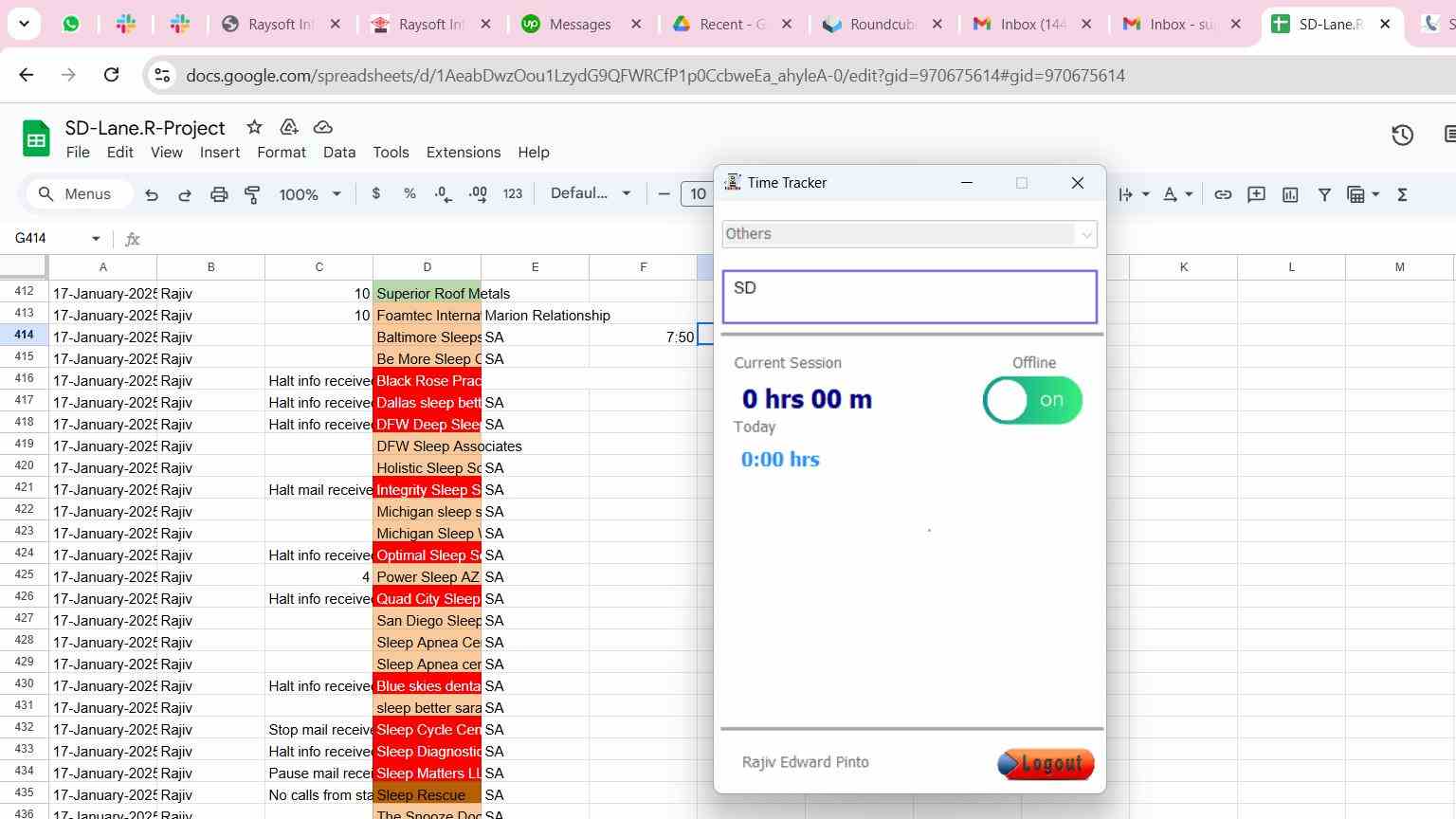1456x819 pixels.
Task: Open the Default font dropdown
Action: point(591,193)
